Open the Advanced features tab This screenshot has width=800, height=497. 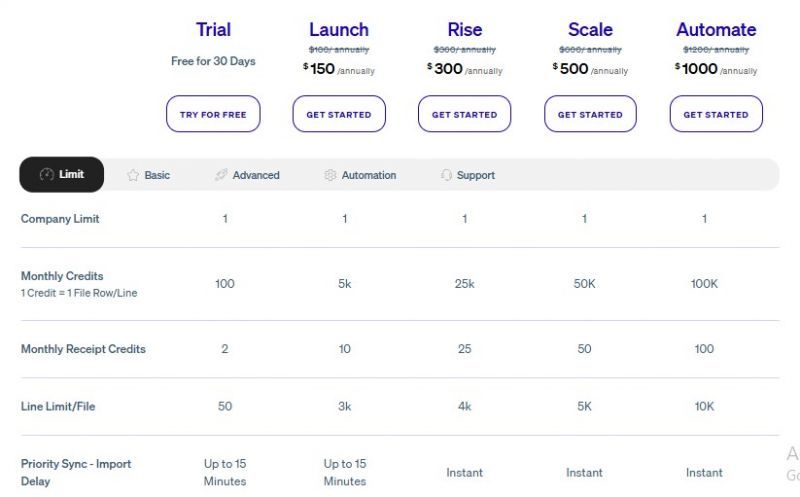tap(247, 175)
